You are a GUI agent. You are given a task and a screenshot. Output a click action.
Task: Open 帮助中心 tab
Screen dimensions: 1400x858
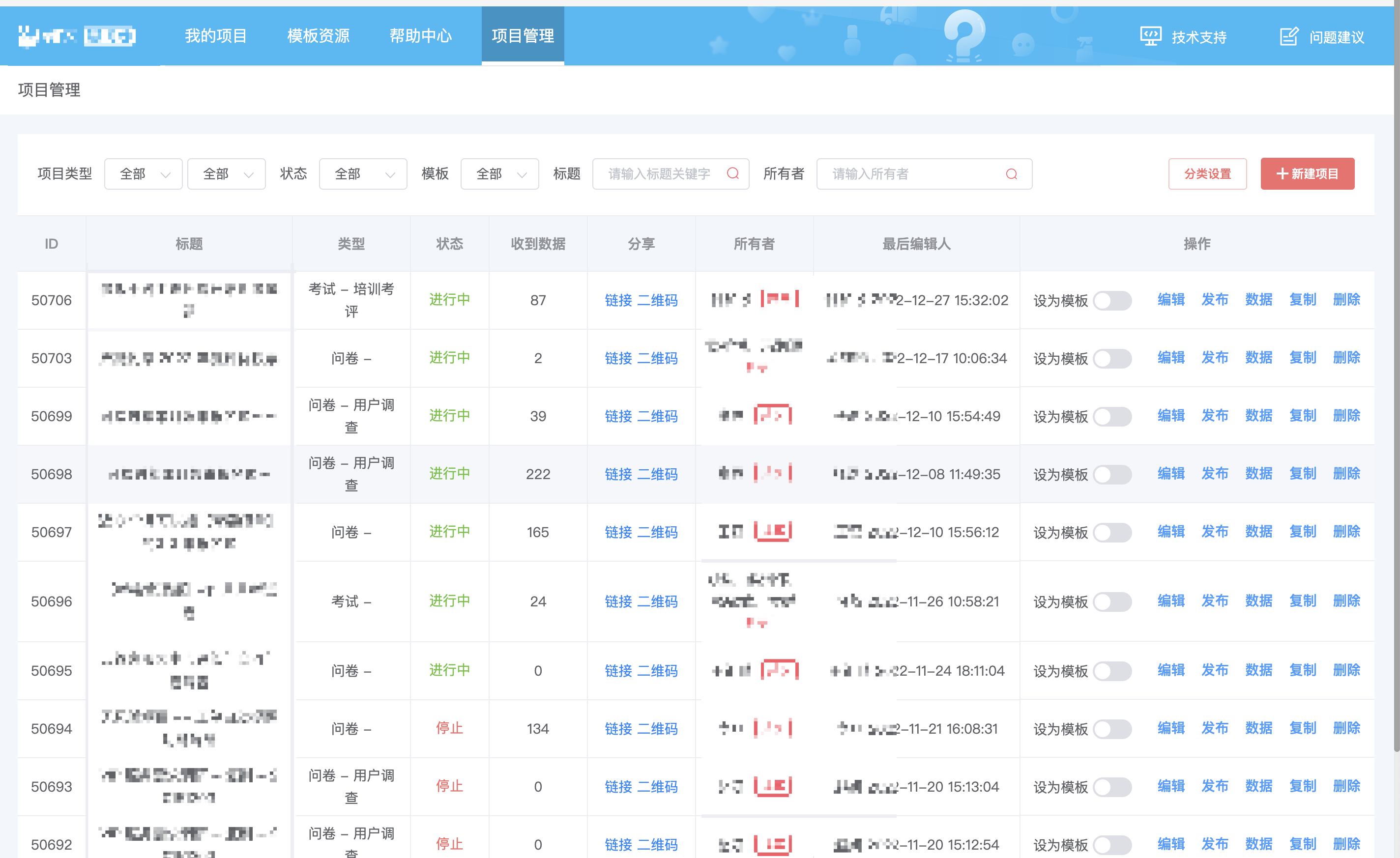click(420, 36)
